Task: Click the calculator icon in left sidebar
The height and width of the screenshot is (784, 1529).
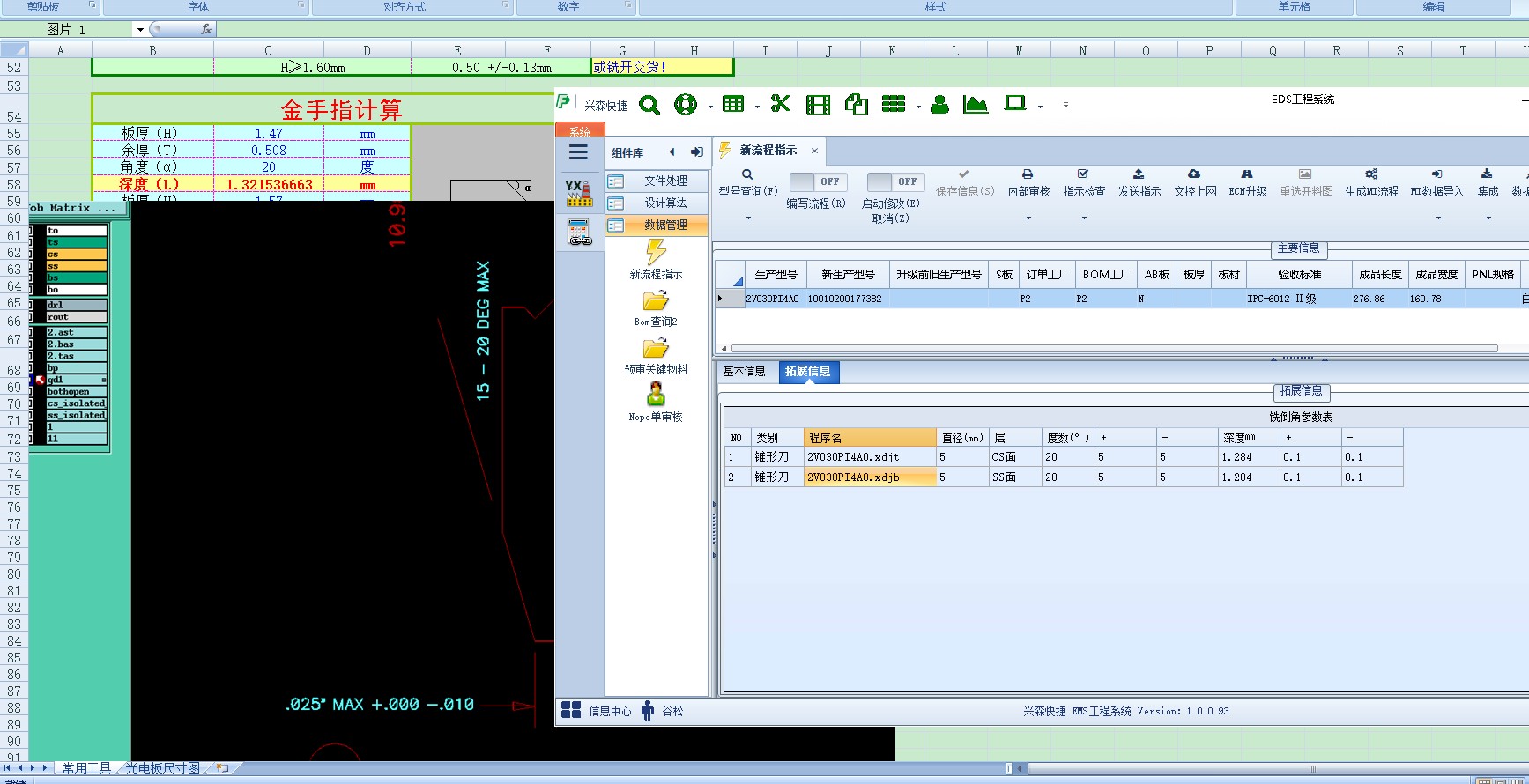Action: point(579,233)
